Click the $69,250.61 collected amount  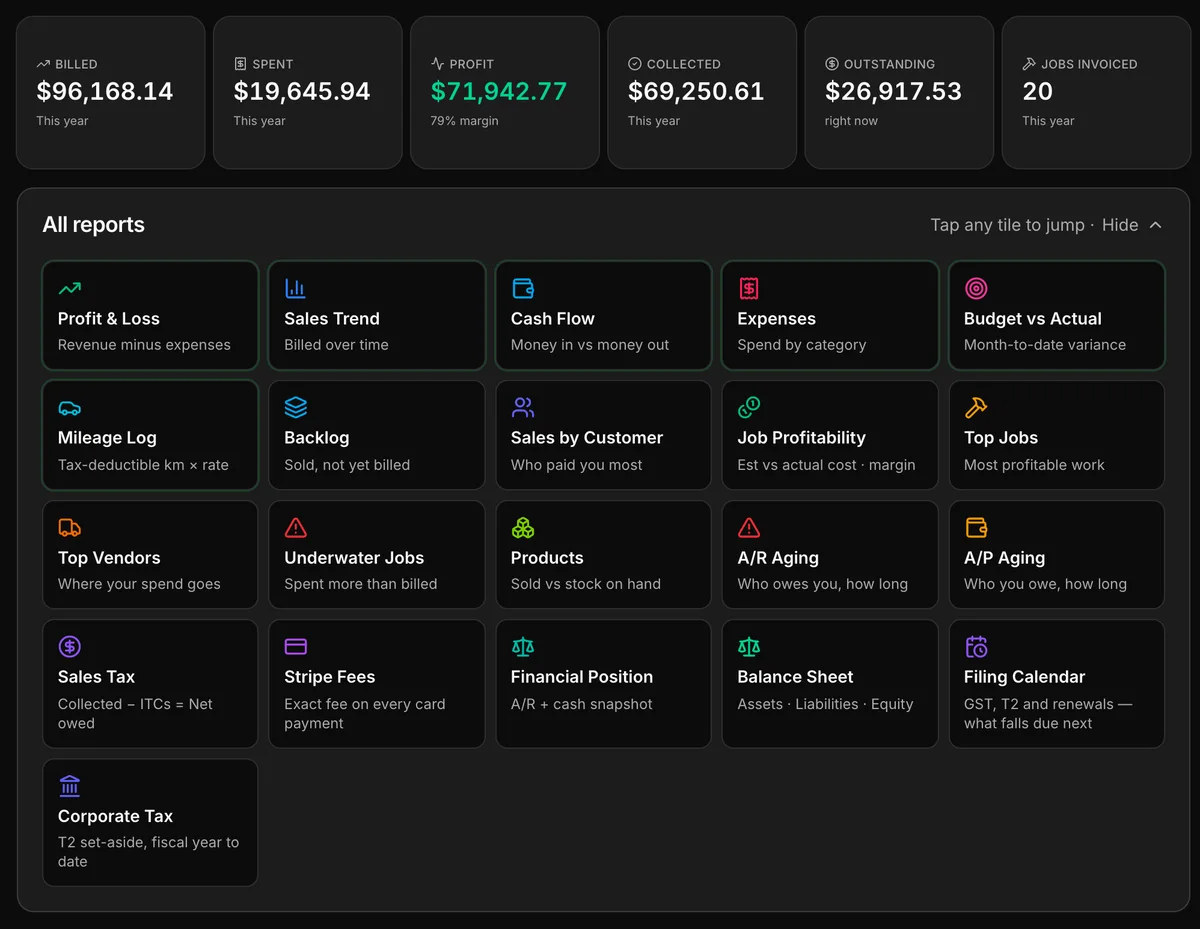coord(696,91)
